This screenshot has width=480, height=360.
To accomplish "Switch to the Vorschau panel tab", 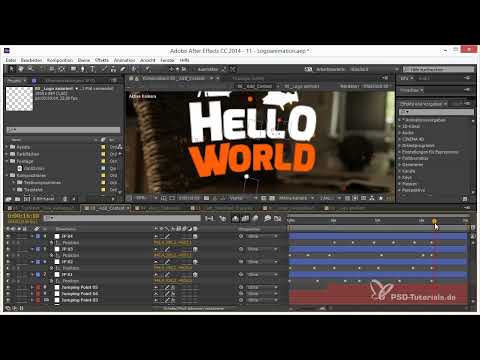I will pyautogui.click(x=411, y=90).
